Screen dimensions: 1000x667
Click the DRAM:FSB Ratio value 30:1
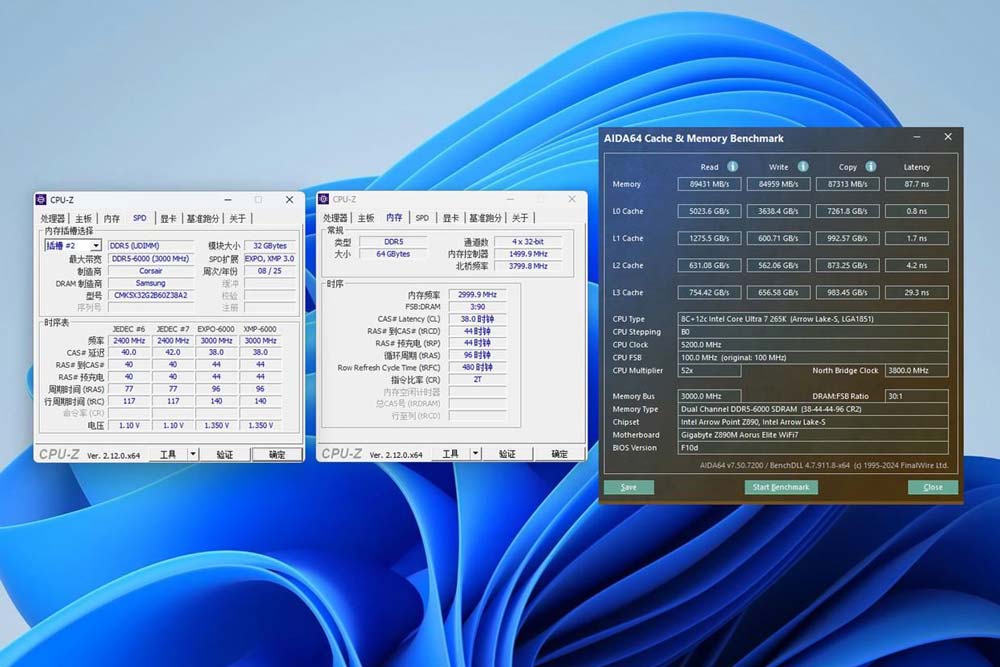(x=916, y=396)
